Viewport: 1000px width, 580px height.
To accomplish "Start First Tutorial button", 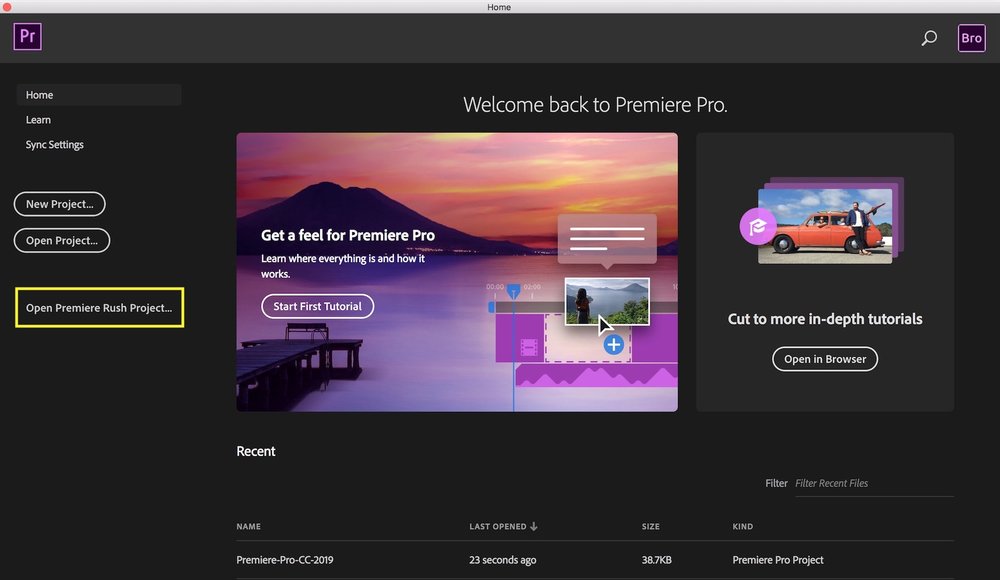I will coord(317,306).
